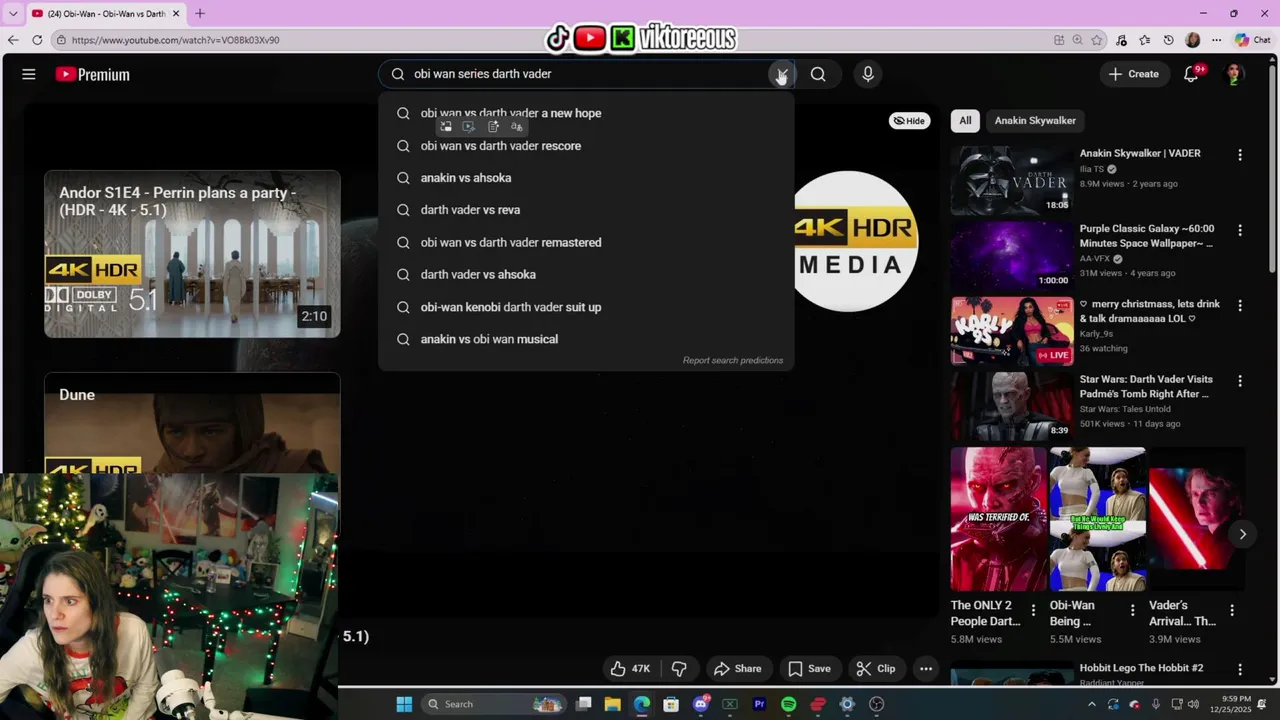Go back in the browser

coord(13,40)
